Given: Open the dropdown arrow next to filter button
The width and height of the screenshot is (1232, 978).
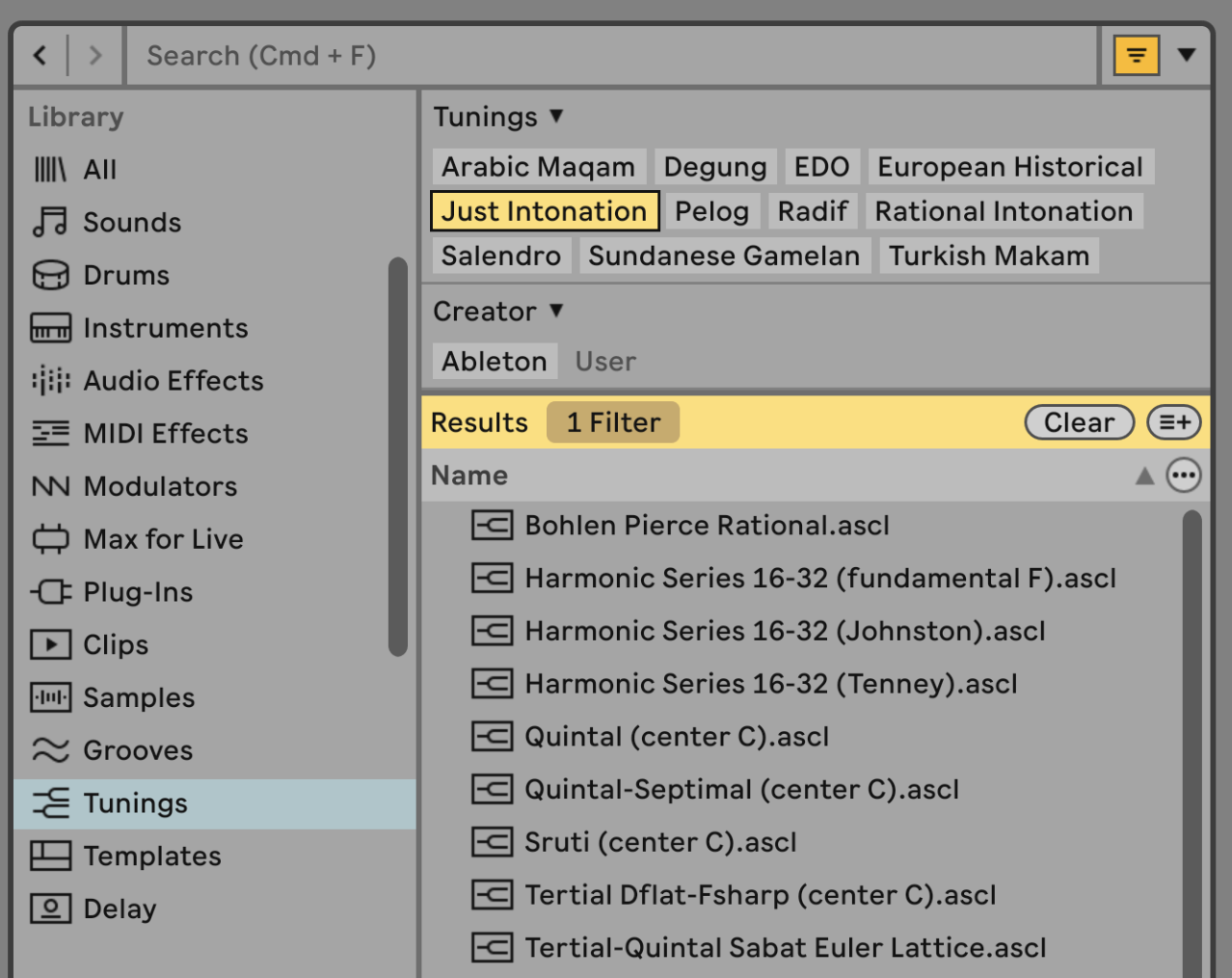Looking at the screenshot, I should click(1187, 55).
